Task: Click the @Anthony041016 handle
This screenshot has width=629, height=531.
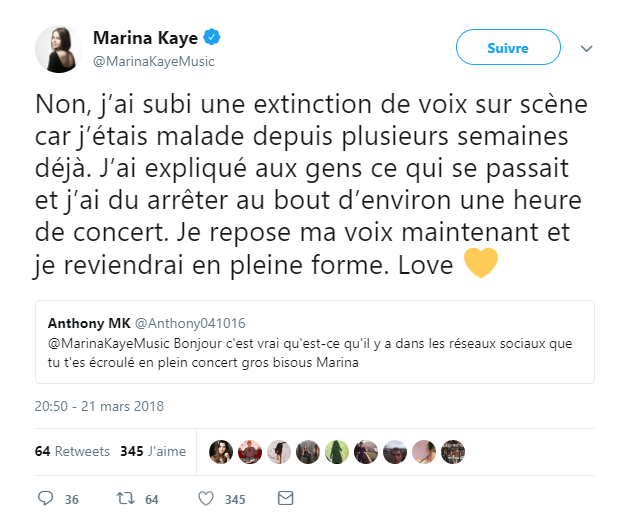Action: tap(190, 323)
